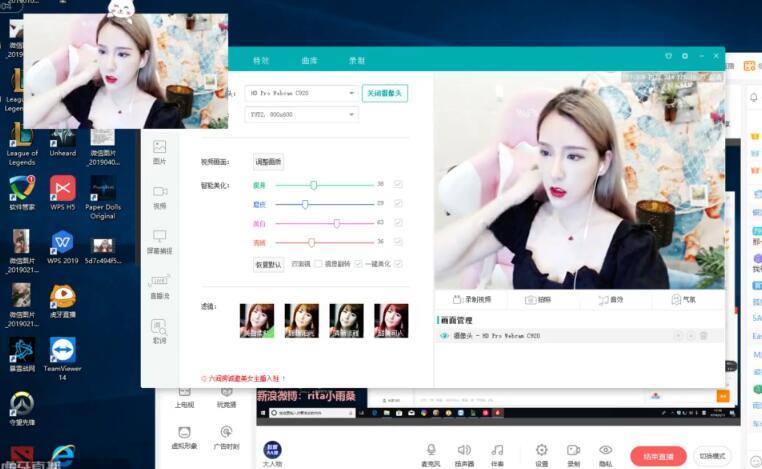The height and width of the screenshot is (469, 762).
Task: Open the 音效 sound effects option
Action: [611, 299]
